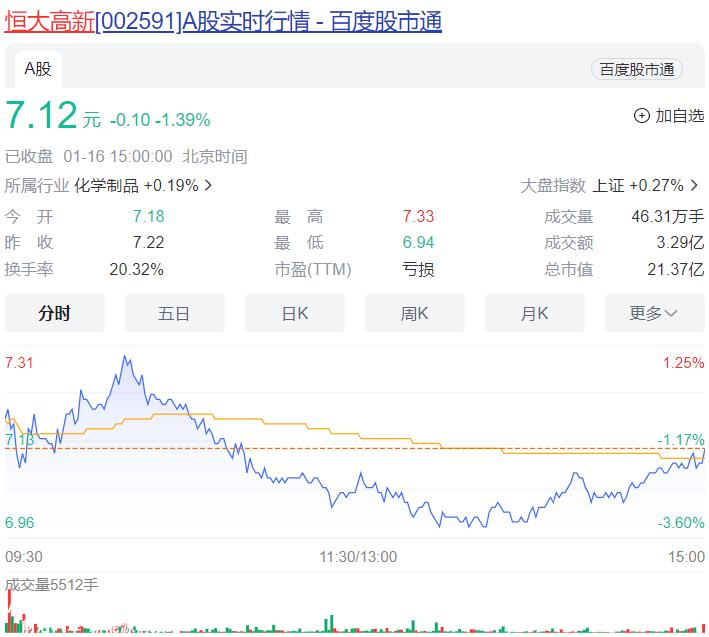Click the -3.60% chart axis label
This screenshot has width=709, height=637.
pyautogui.click(x=681, y=523)
